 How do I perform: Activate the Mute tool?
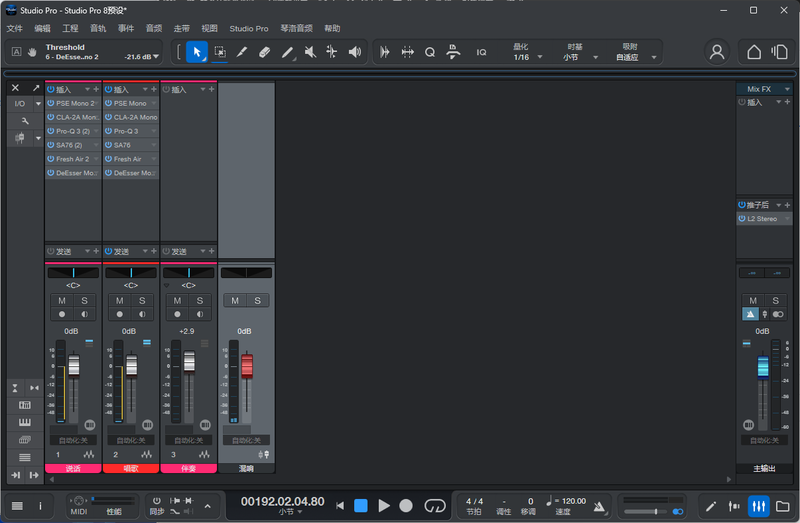coord(310,52)
